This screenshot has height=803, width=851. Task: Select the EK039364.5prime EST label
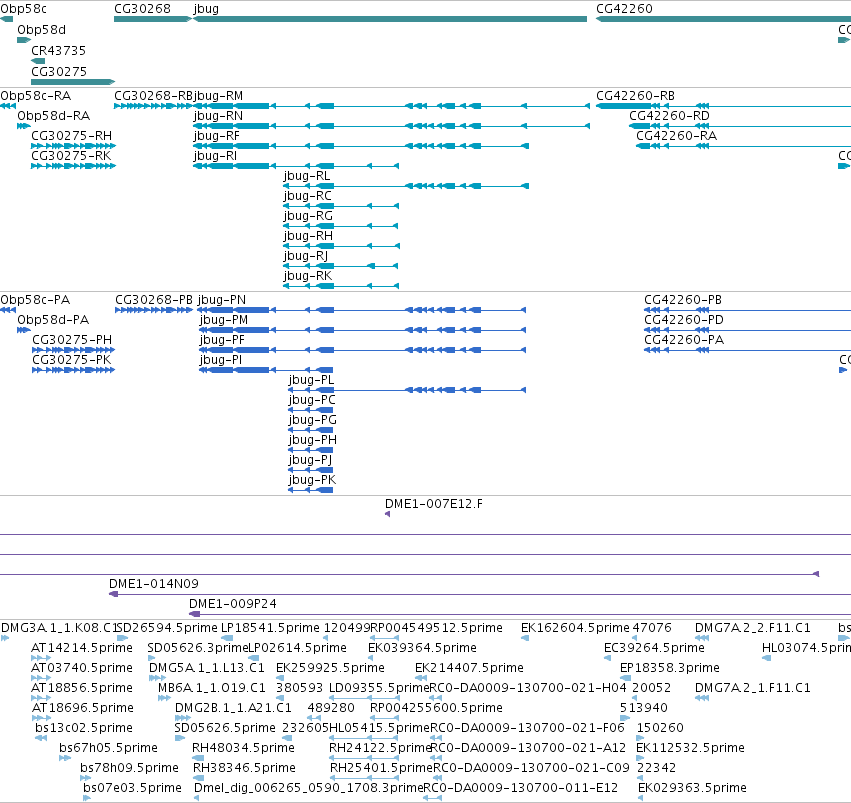pyautogui.click(x=422, y=648)
